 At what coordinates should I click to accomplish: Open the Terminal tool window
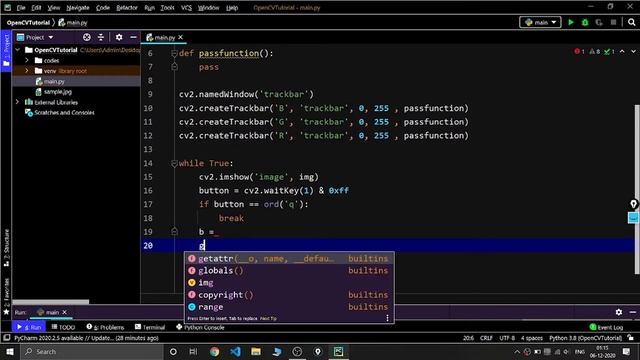coord(150,327)
